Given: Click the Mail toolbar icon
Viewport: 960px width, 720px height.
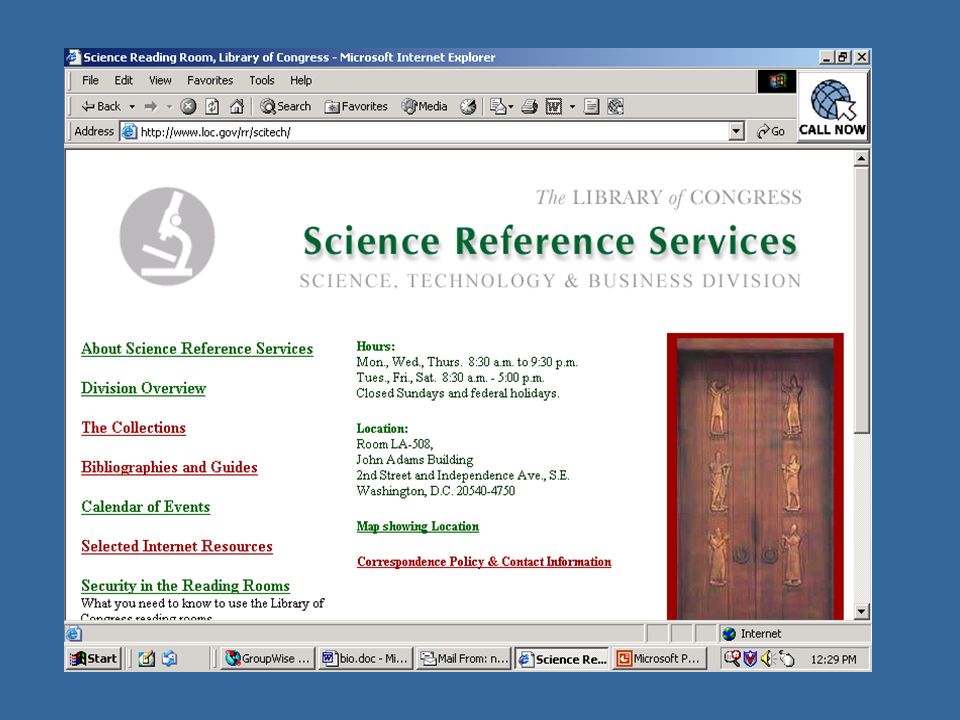Looking at the screenshot, I should coord(498,107).
